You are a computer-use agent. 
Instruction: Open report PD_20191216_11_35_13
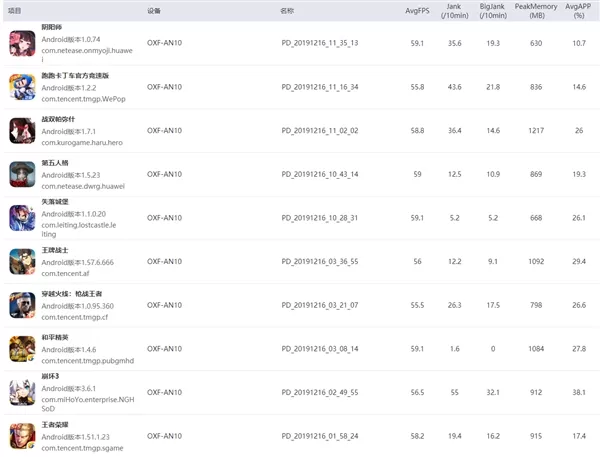(320, 43)
